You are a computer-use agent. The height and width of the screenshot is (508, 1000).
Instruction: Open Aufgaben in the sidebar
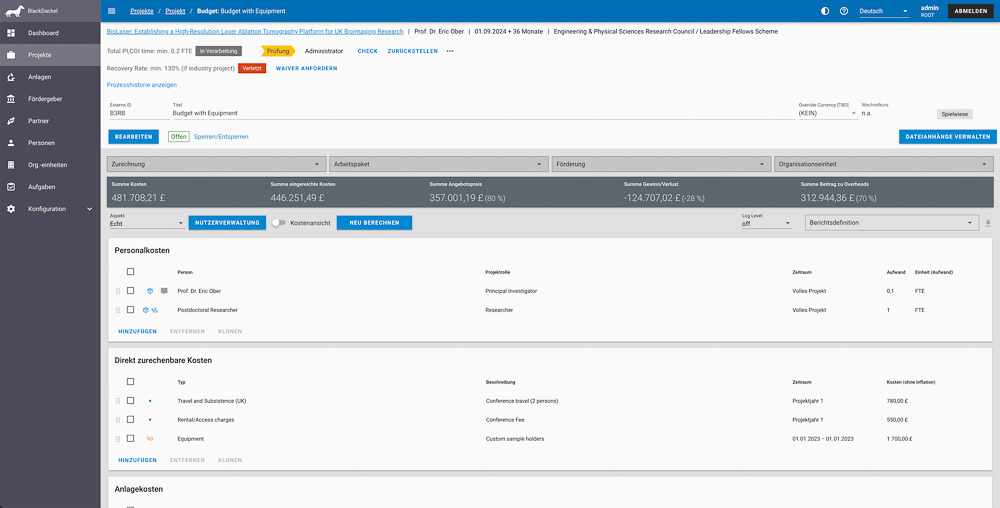tap(50, 187)
